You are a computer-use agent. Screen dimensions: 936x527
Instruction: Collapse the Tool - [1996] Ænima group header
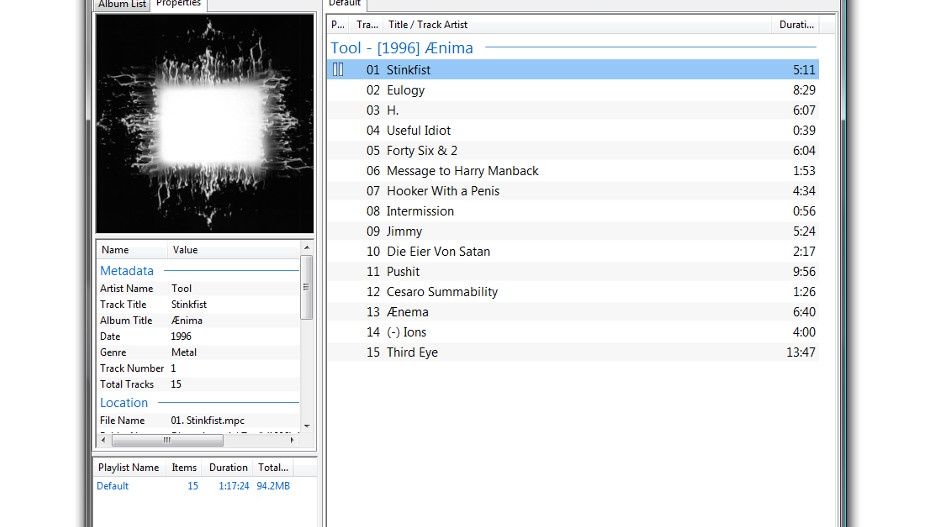coord(402,48)
